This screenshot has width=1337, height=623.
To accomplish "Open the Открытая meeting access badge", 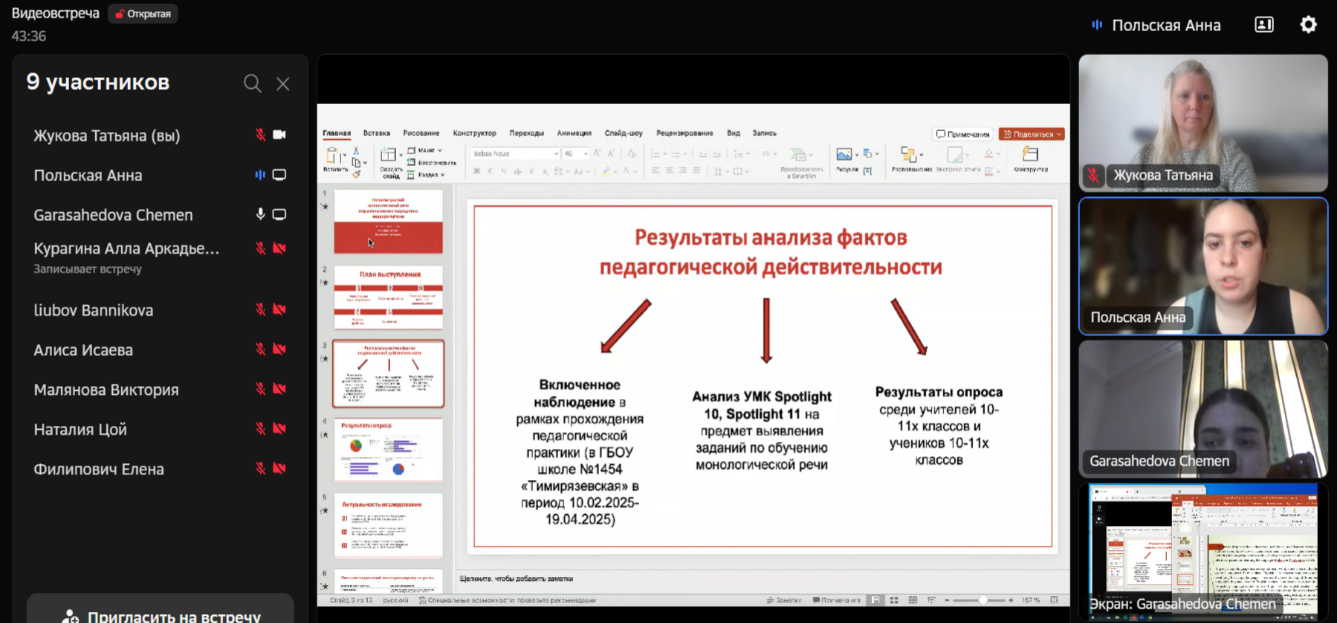I will [x=142, y=14].
